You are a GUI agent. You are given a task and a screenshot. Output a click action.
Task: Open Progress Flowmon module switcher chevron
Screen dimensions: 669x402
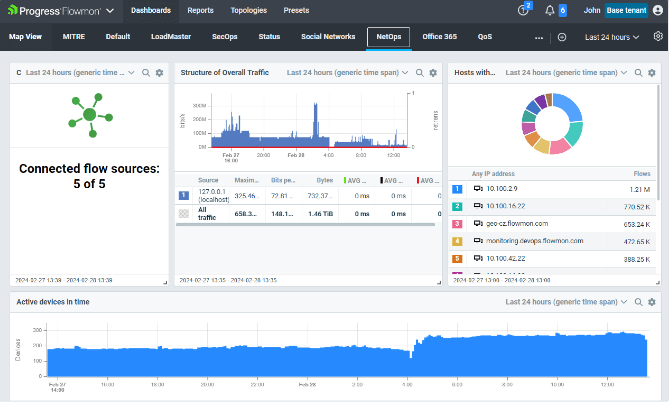pos(109,10)
